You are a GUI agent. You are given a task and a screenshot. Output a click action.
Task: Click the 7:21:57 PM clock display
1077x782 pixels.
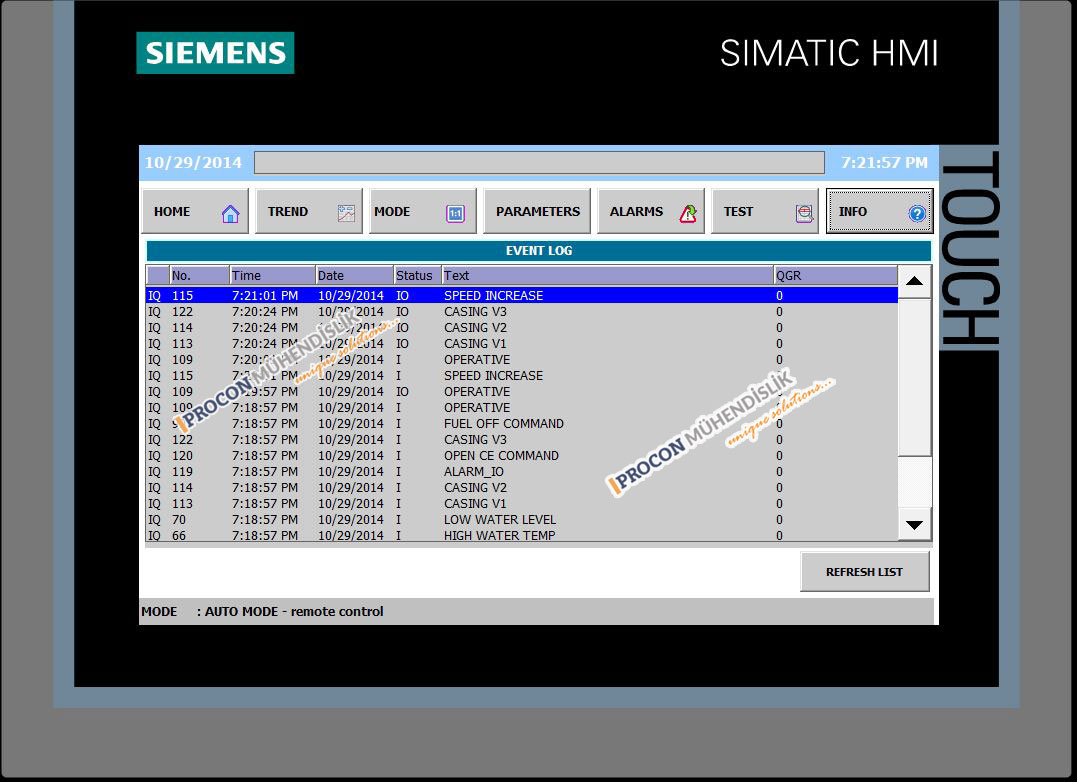pyautogui.click(x=884, y=163)
